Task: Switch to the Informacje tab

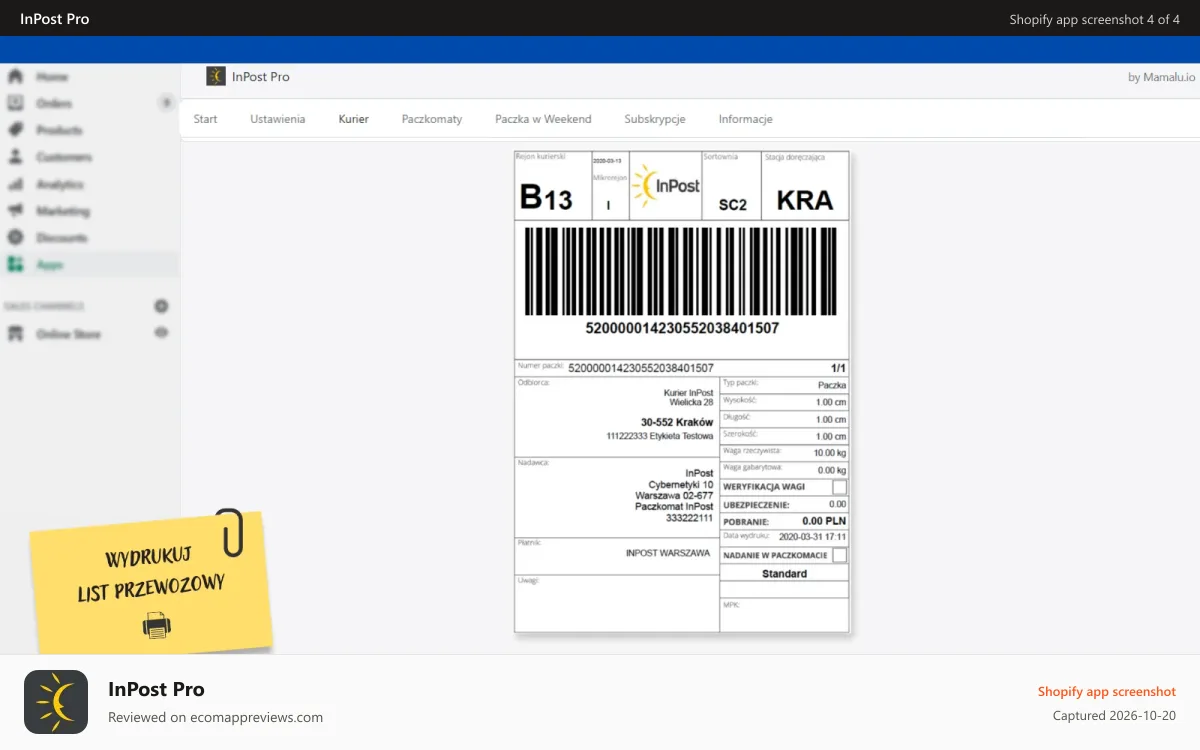Action: (x=745, y=119)
